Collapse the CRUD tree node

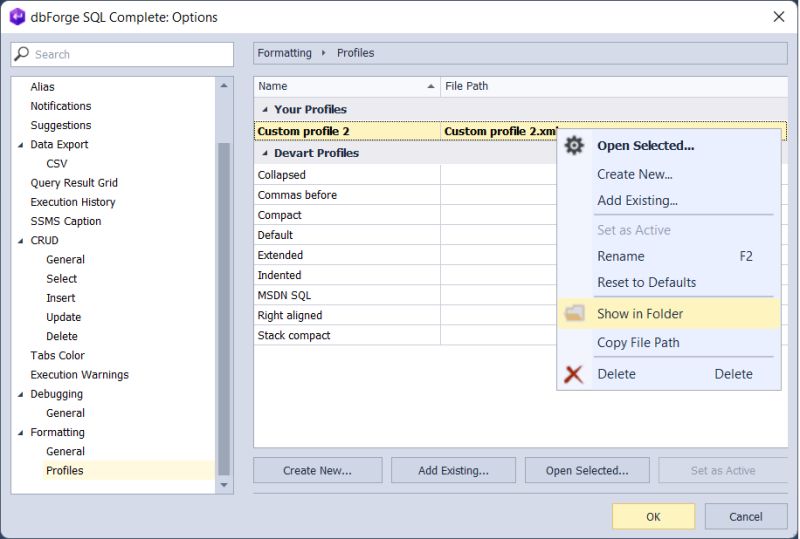[x=20, y=241]
